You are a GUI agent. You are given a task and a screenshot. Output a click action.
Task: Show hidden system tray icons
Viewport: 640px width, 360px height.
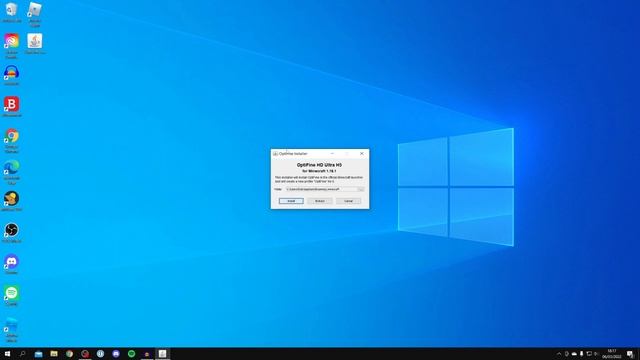click(x=559, y=354)
